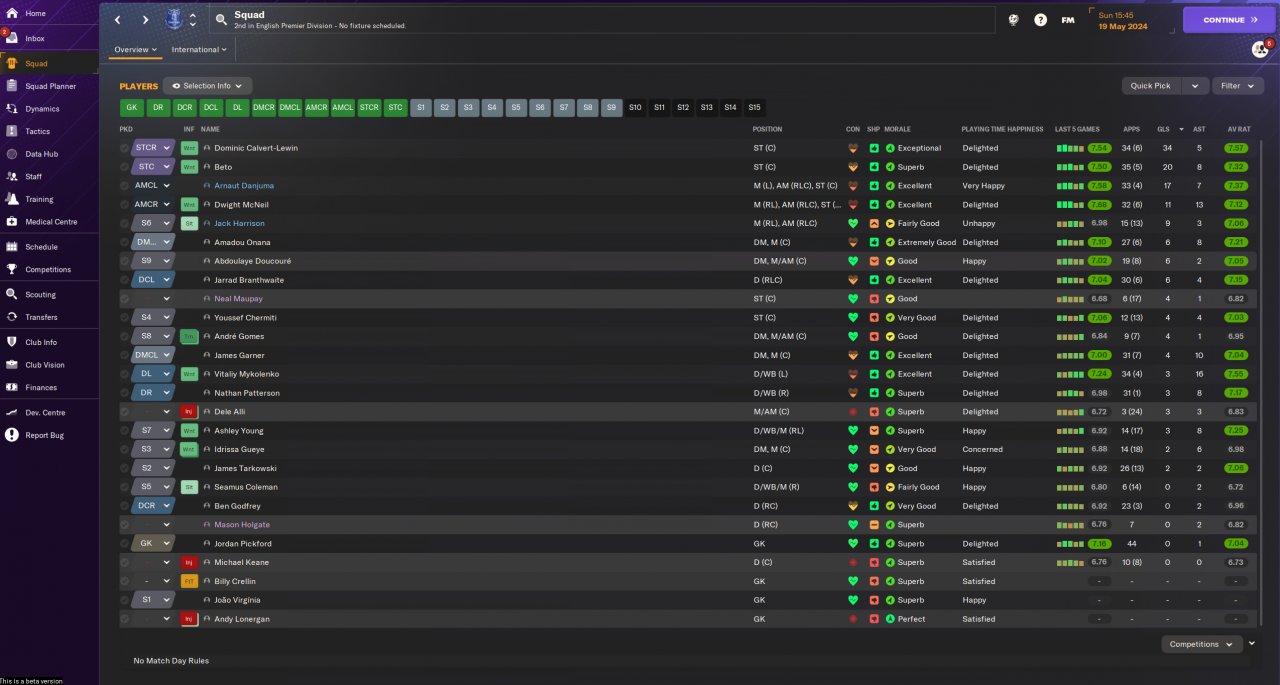Open the Schedule page

click(41, 246)
